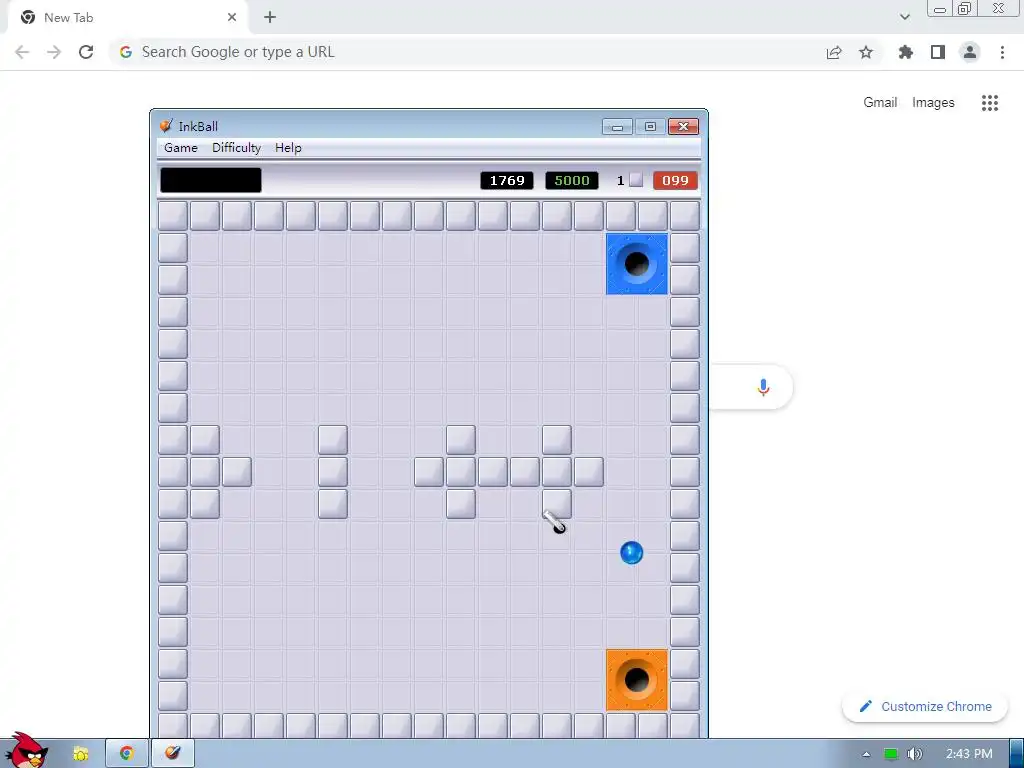
Task: Open the Game menu in InkBall
Action: 181,148
